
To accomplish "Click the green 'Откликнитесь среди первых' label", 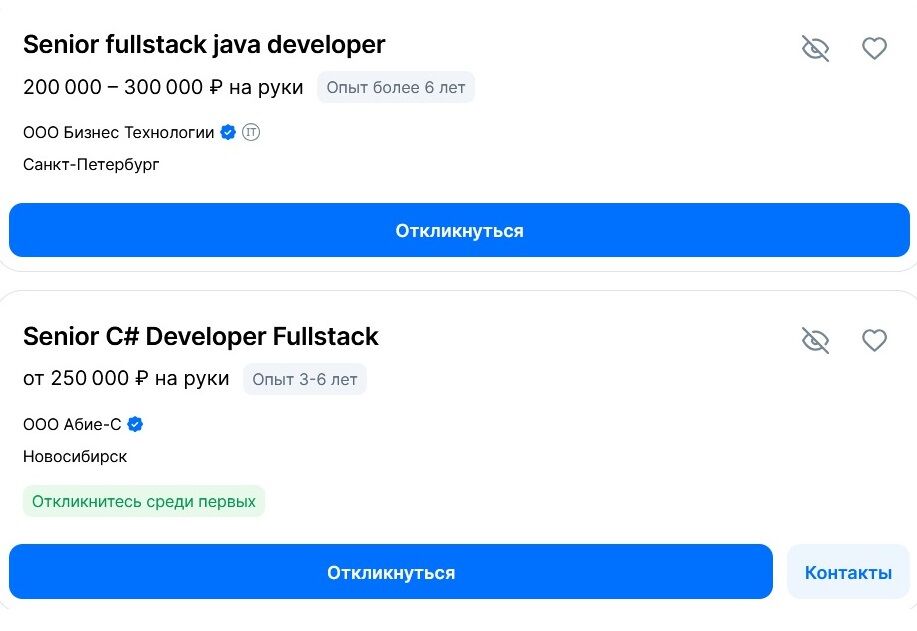I will [x=144, y=502].
